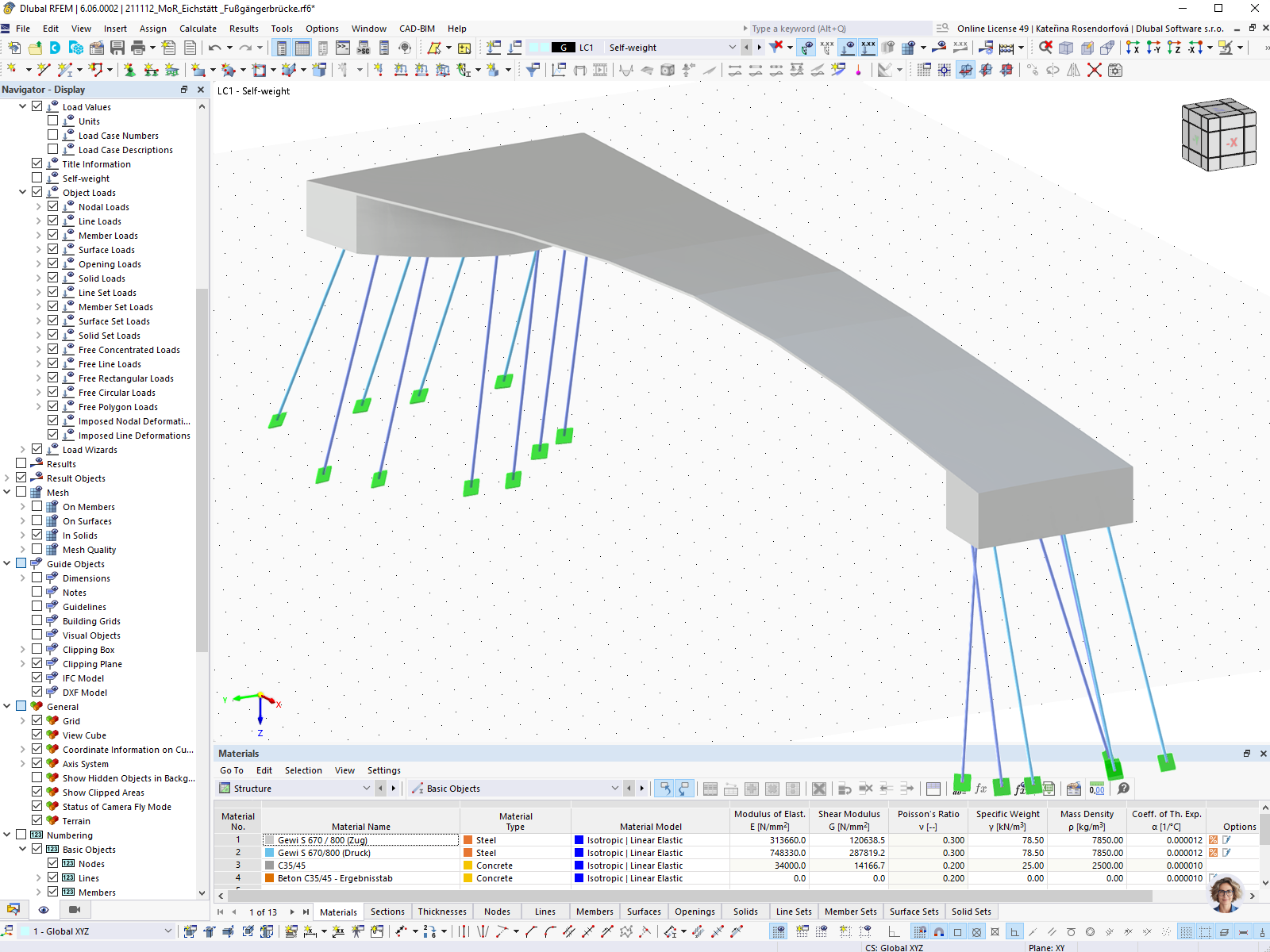Click the color swatch of material C35/45
Screen dimensions: 1270x952
pos(270,865)
